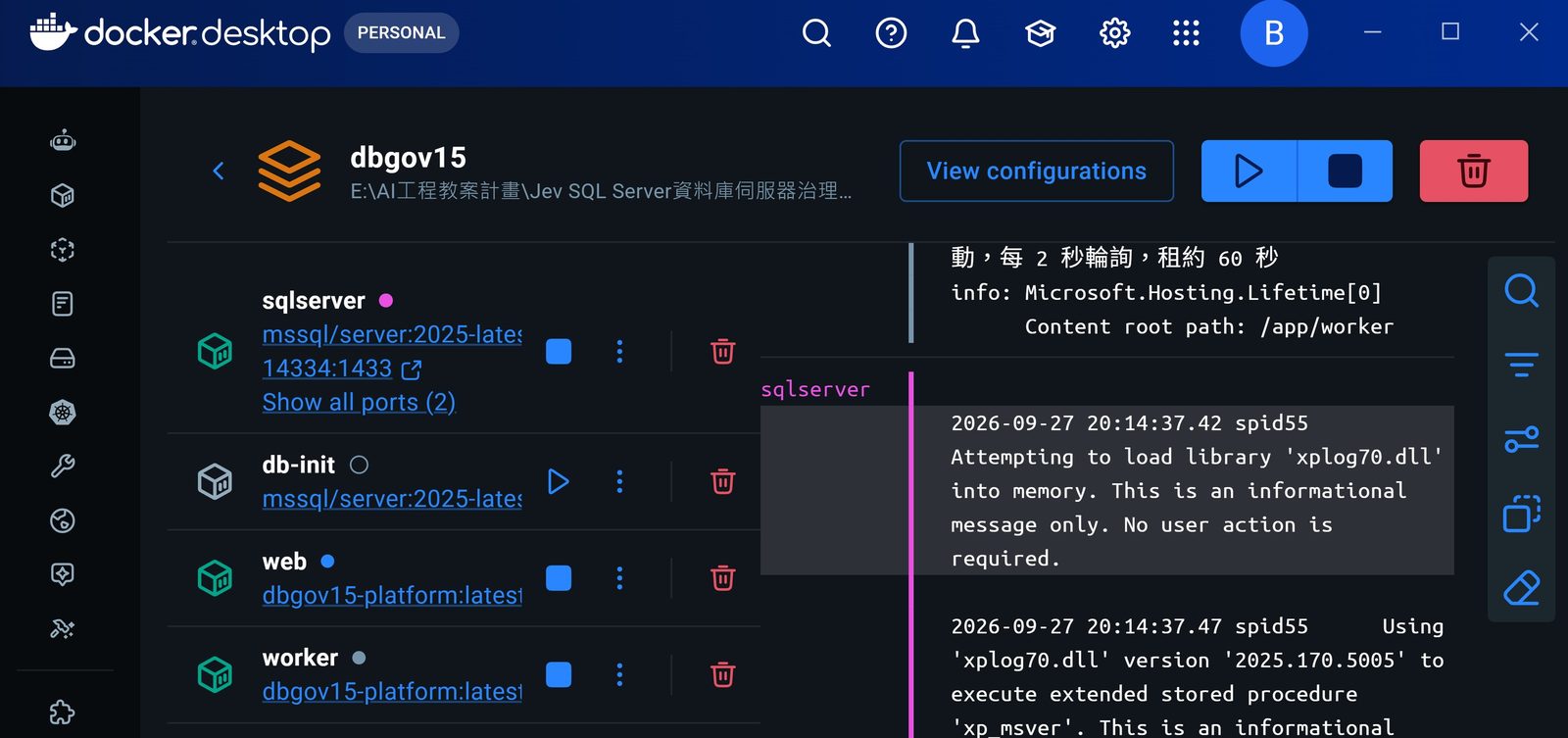
Task: Select the worker container name
Action: 300,658
